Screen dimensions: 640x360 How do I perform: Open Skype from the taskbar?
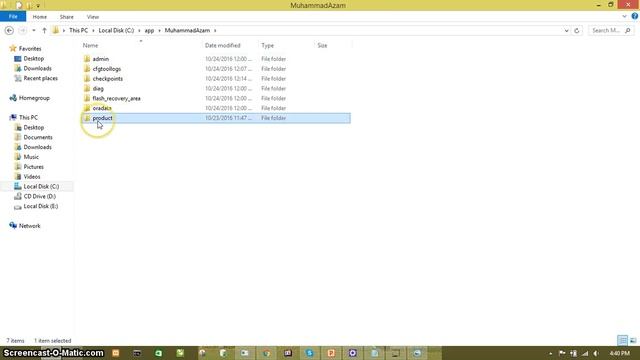click(309, 353)
